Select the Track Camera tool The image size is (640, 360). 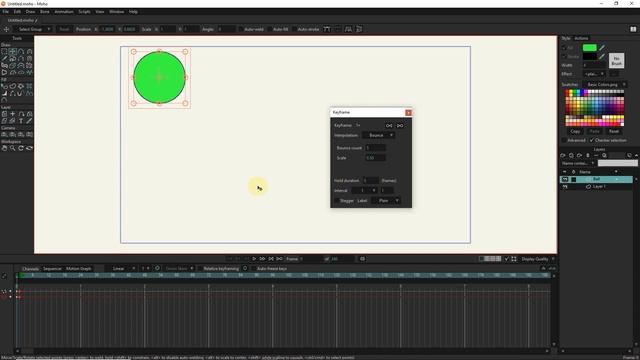coord(4,134)
